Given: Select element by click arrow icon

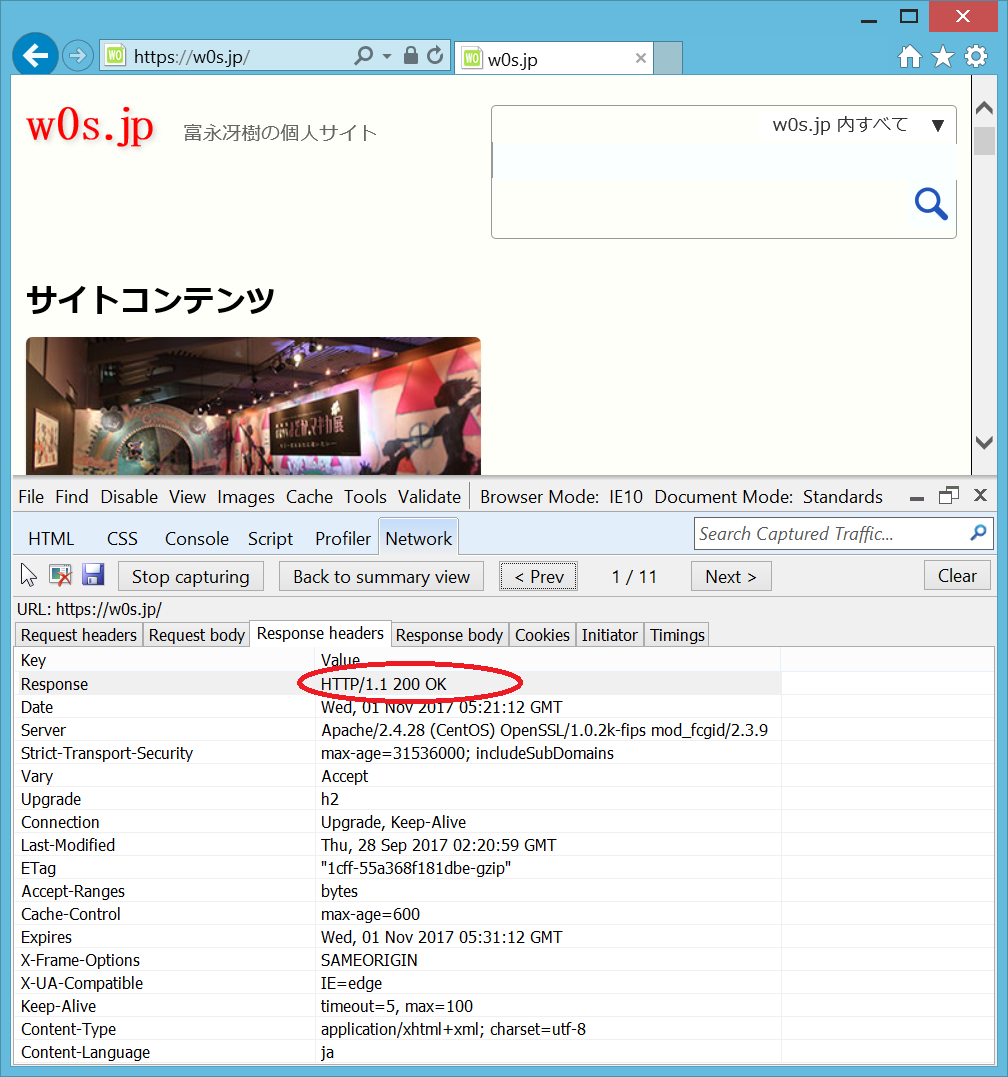Looking at the screenshot, I should click(29, 576).
